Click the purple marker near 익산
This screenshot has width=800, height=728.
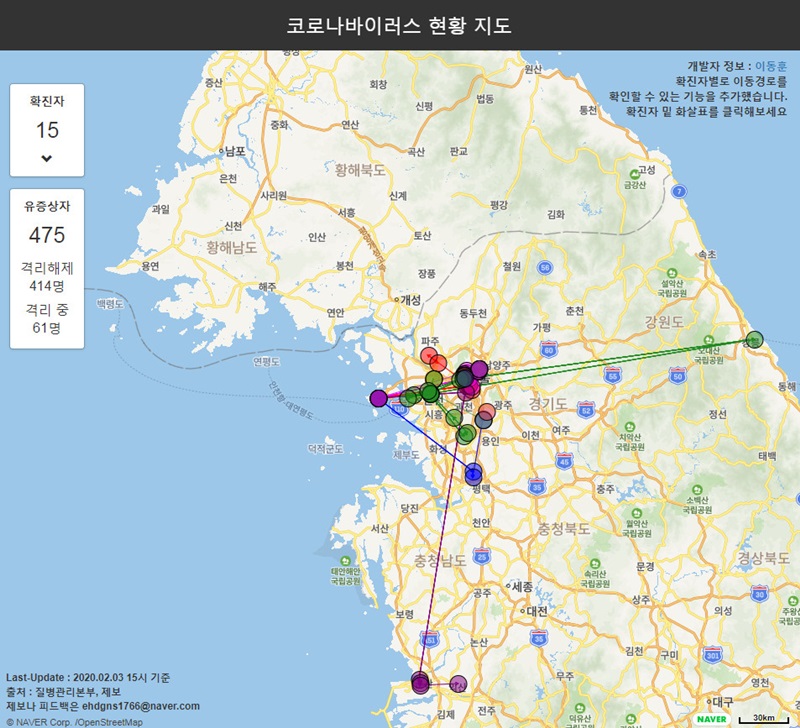coord(458,684)
